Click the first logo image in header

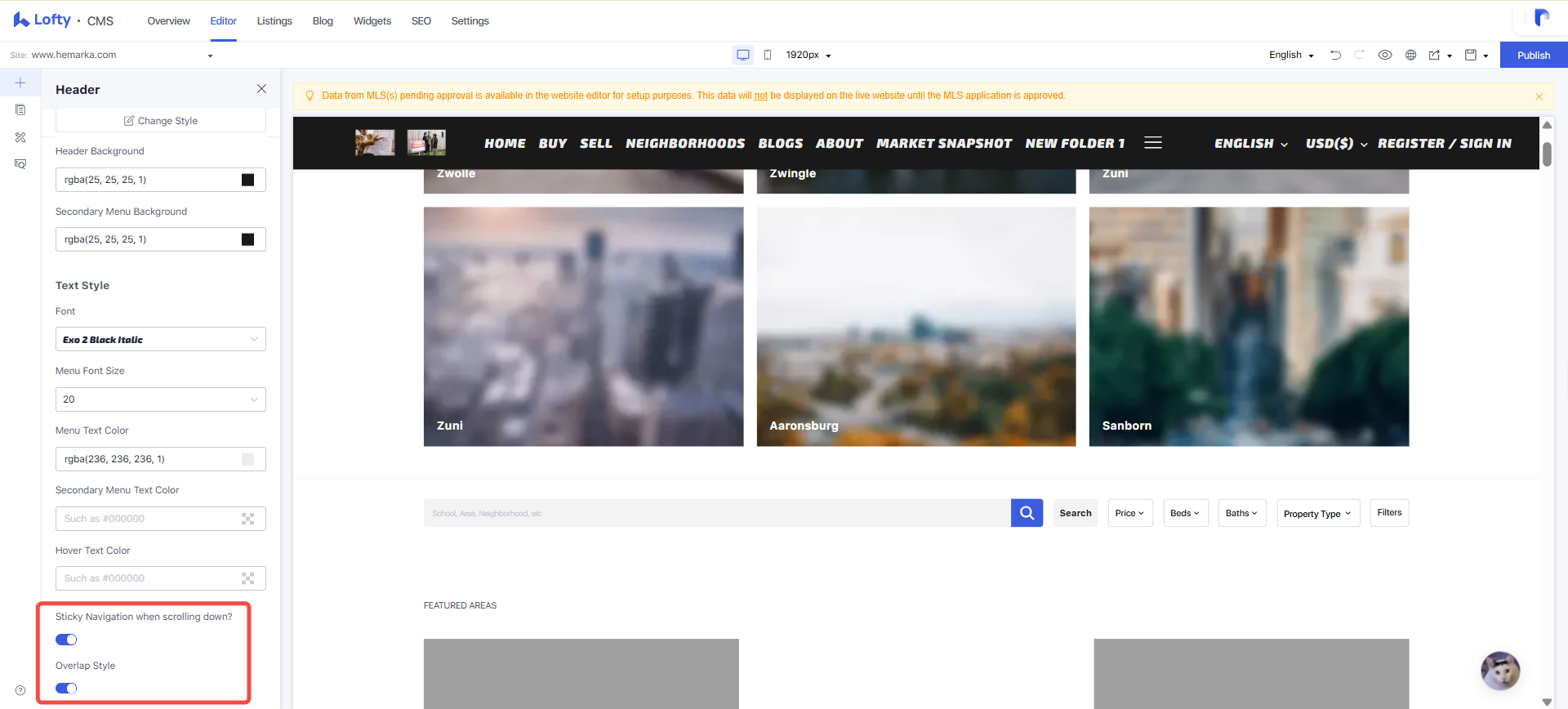(375, 142)
